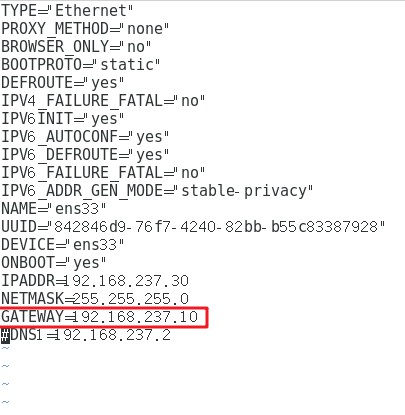Place cursor on PROXY_METHOD line
405x415 pixels.
pyautogui.click(x=85, y=28)
